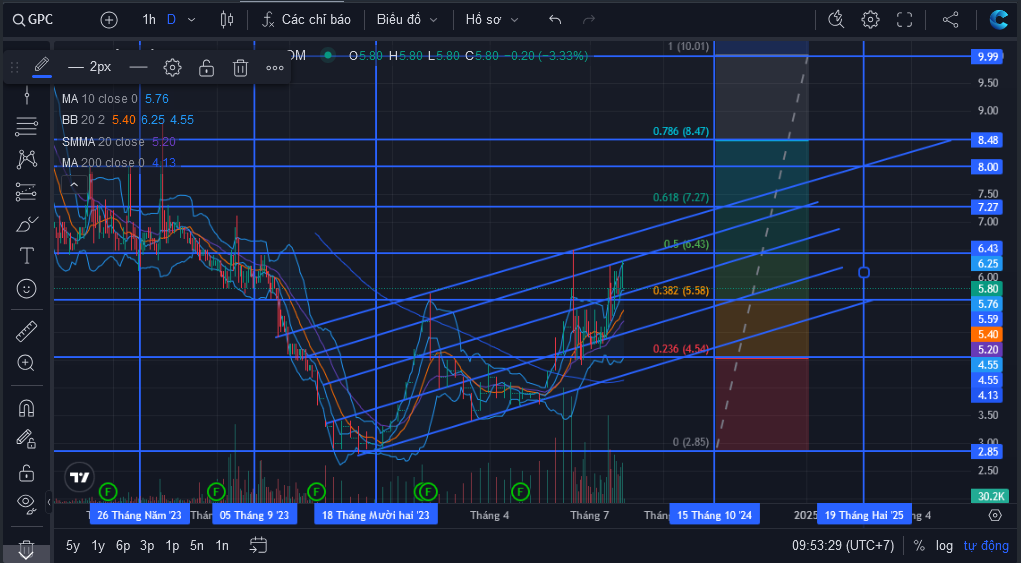This screenshot has height=563, width=1021.
Task: Pick line color with pencil tool
Action: click(42, 66)
